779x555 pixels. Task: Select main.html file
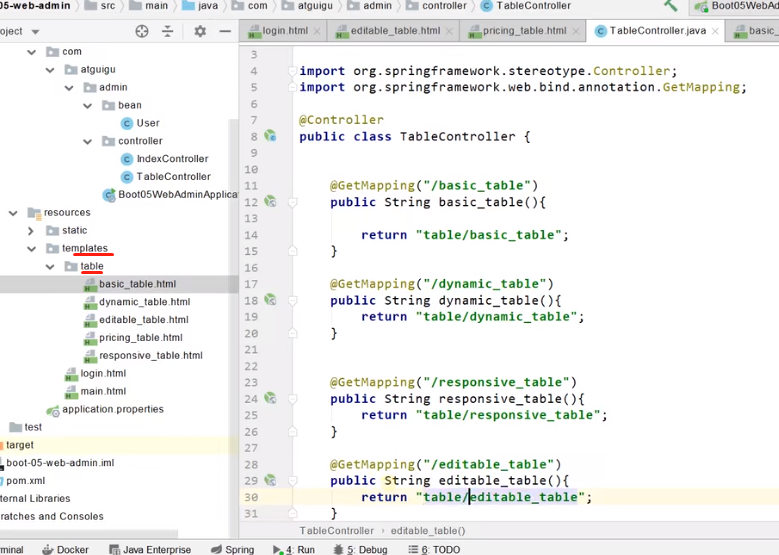click(x=103, y=391)
